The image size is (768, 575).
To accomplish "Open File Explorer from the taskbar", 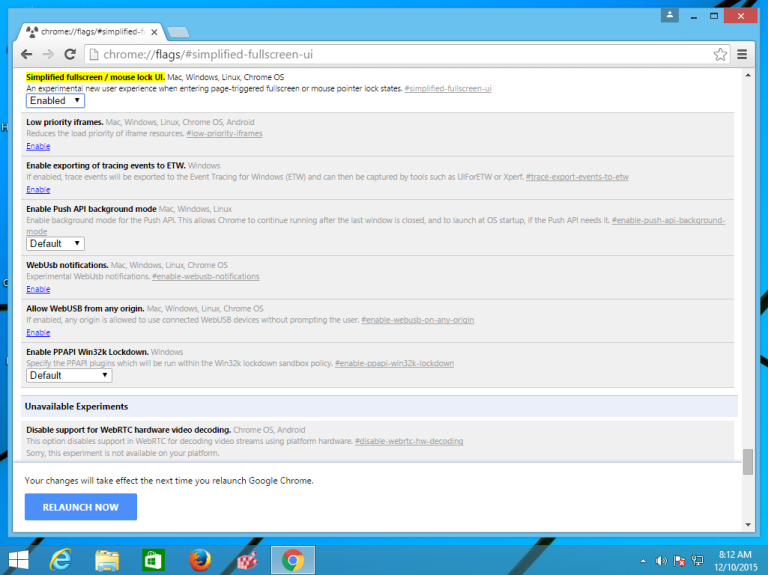I will (107, 560).
